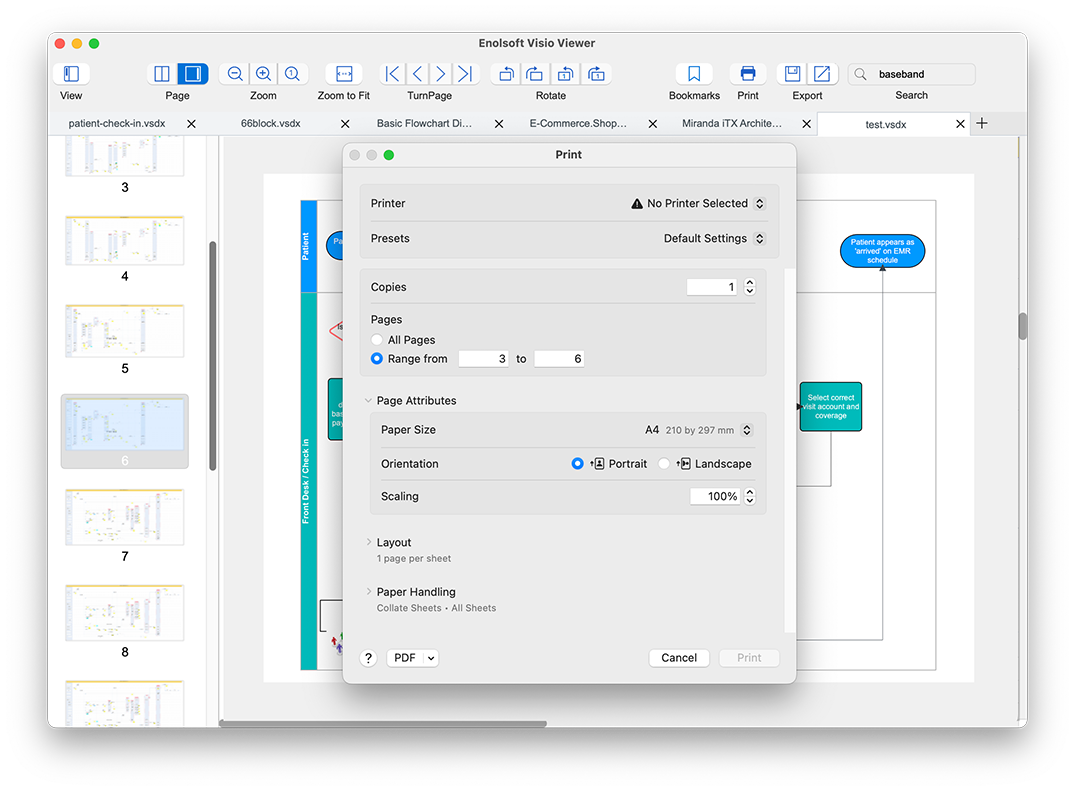The width and height of the screenshot is (1075, 791).
Task: Switch to the patient-check-in.vsdx tab
Action: [x=116, y=124]
